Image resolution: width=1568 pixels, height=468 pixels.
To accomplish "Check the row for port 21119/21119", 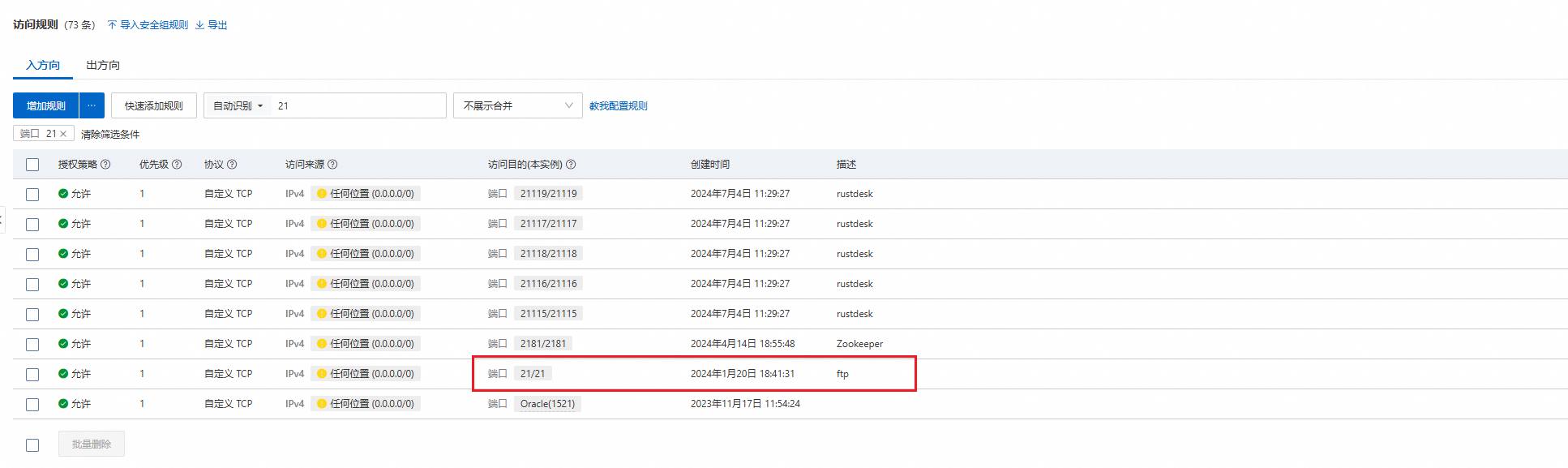I will coord(32,195).
